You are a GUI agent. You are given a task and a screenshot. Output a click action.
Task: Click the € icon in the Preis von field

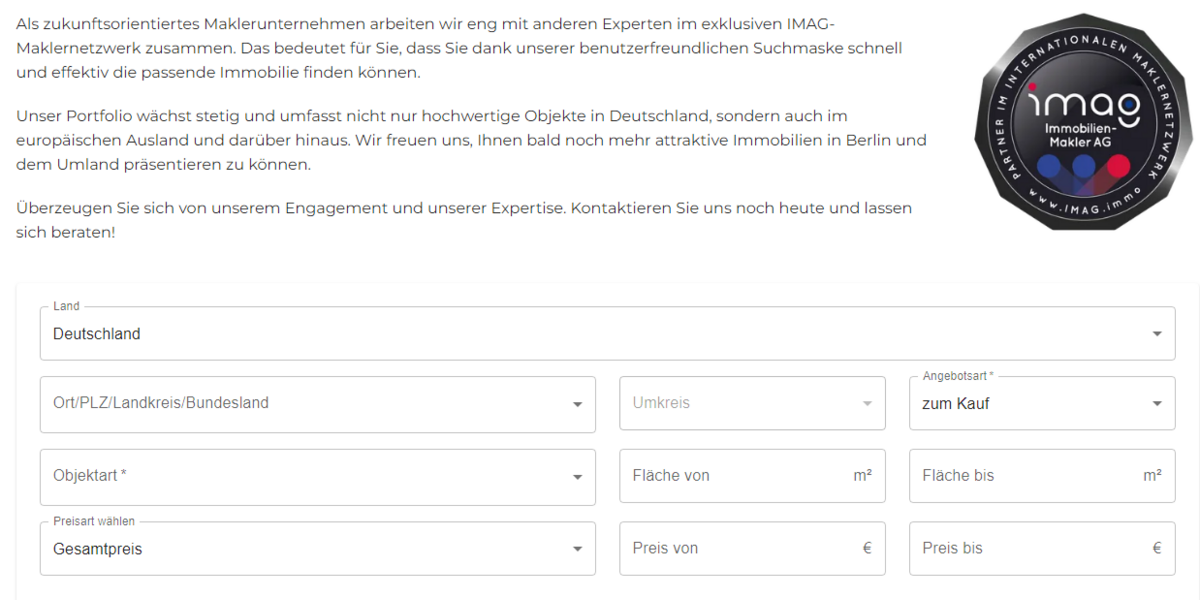866,548
